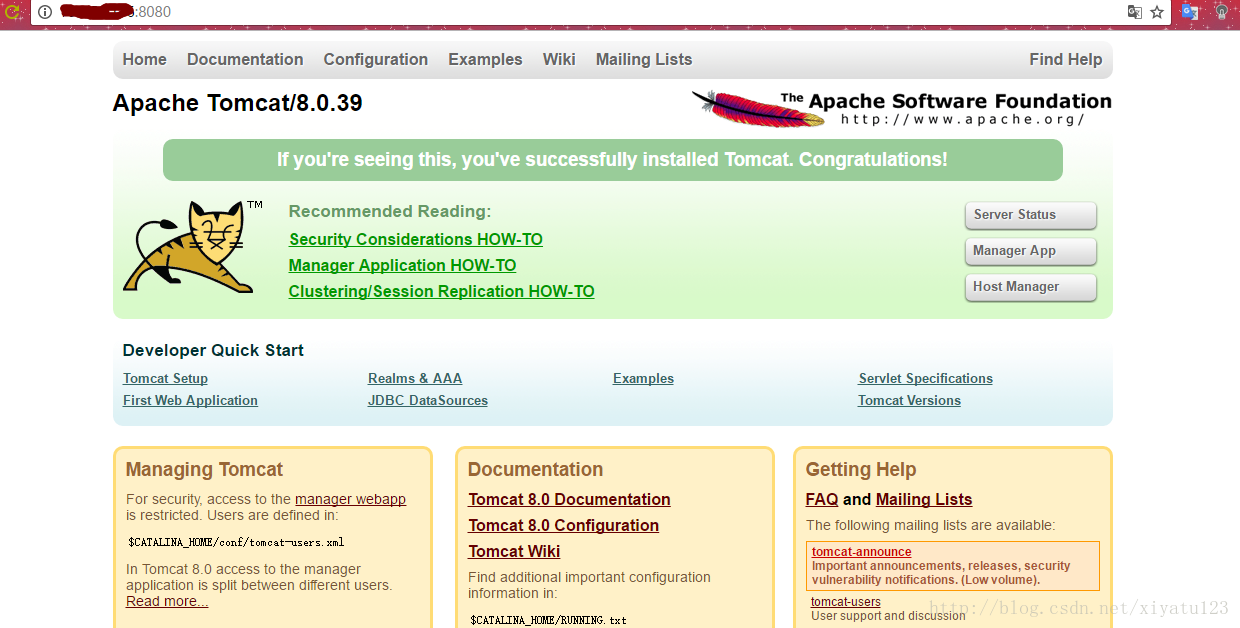This screenshot has height=628, width=1240.
Task: Click the browser reload icon
Action: click(x=13, y=12)
